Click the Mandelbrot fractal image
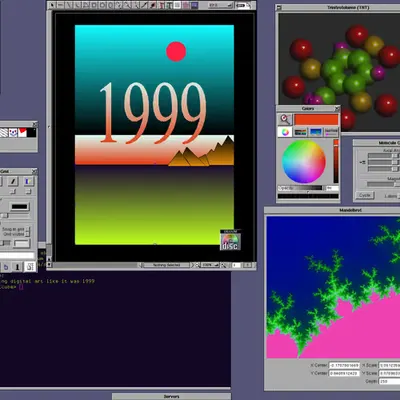 333,287
